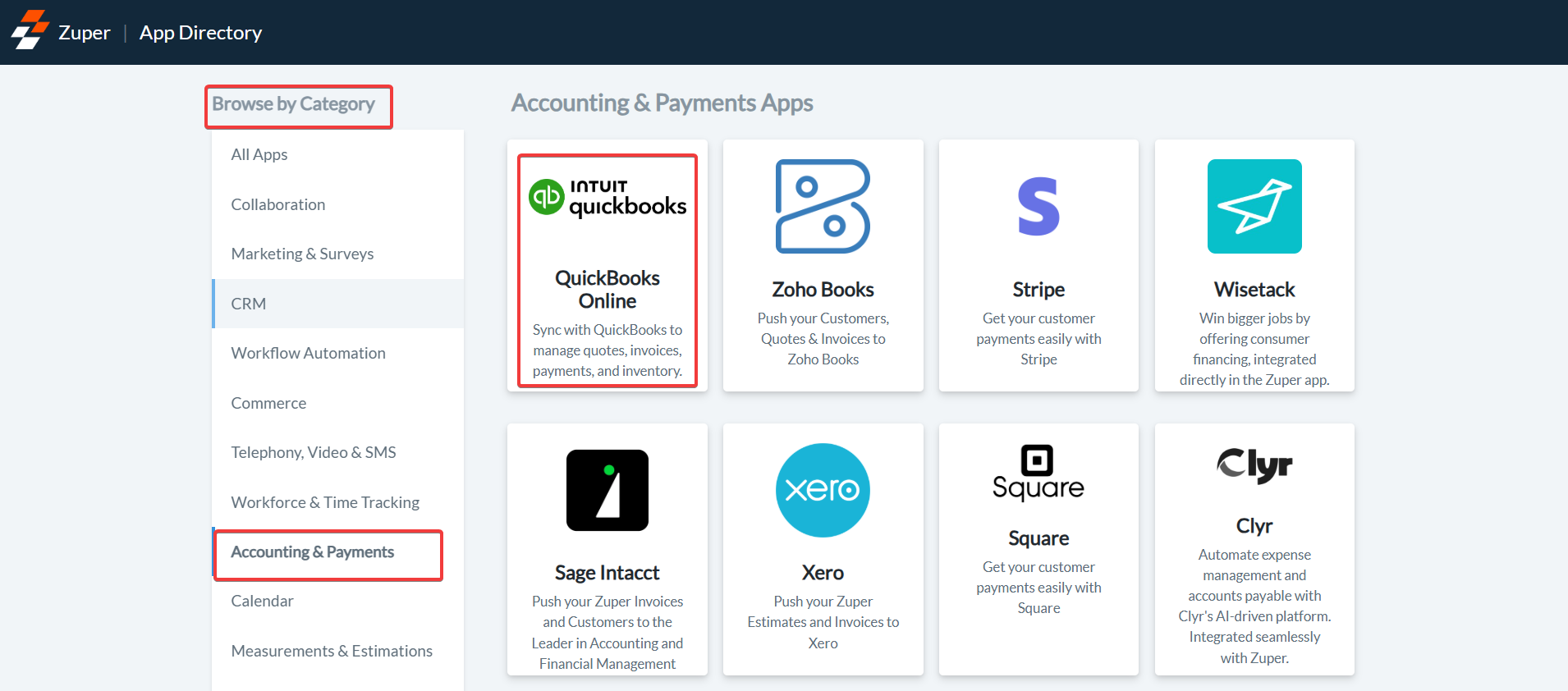The height and width of the screenshot is (691, 1568).
Task: Select the Commerce category
Action: [338, 403]
